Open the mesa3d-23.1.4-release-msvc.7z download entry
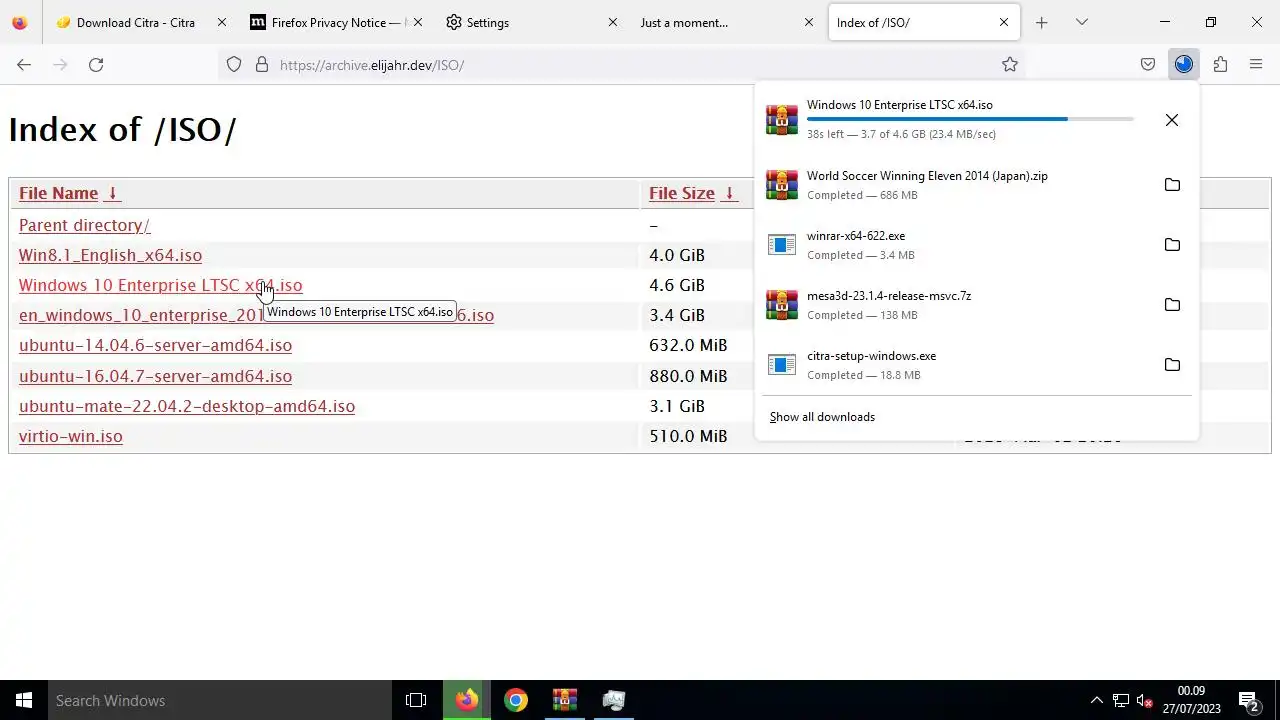Screen dimensions: 1280x720 coord(955,305)
